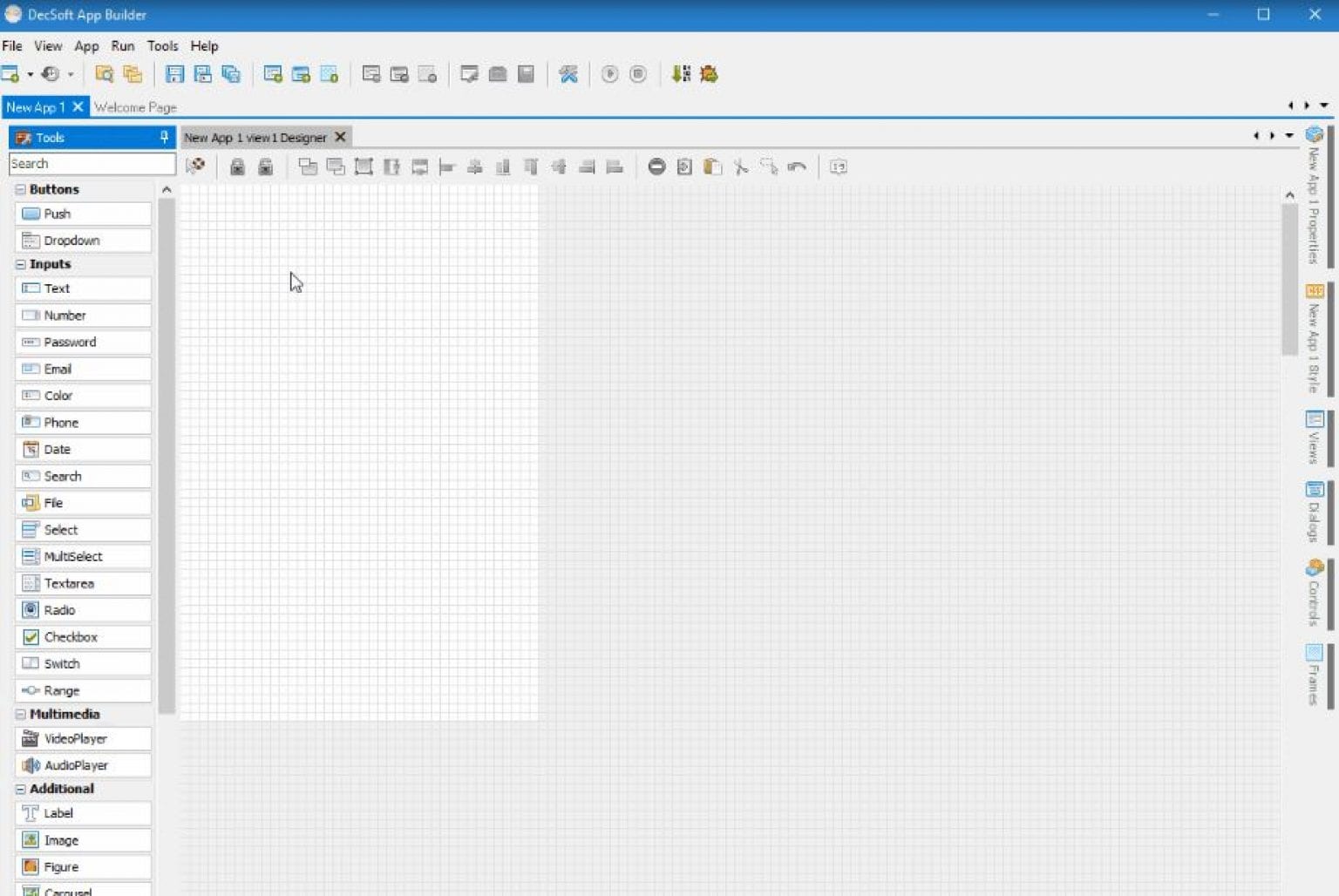Screen dimensions: 1339x896
Task: Click the scissors cut icon in designer toolbar
Action: [740, 166]
